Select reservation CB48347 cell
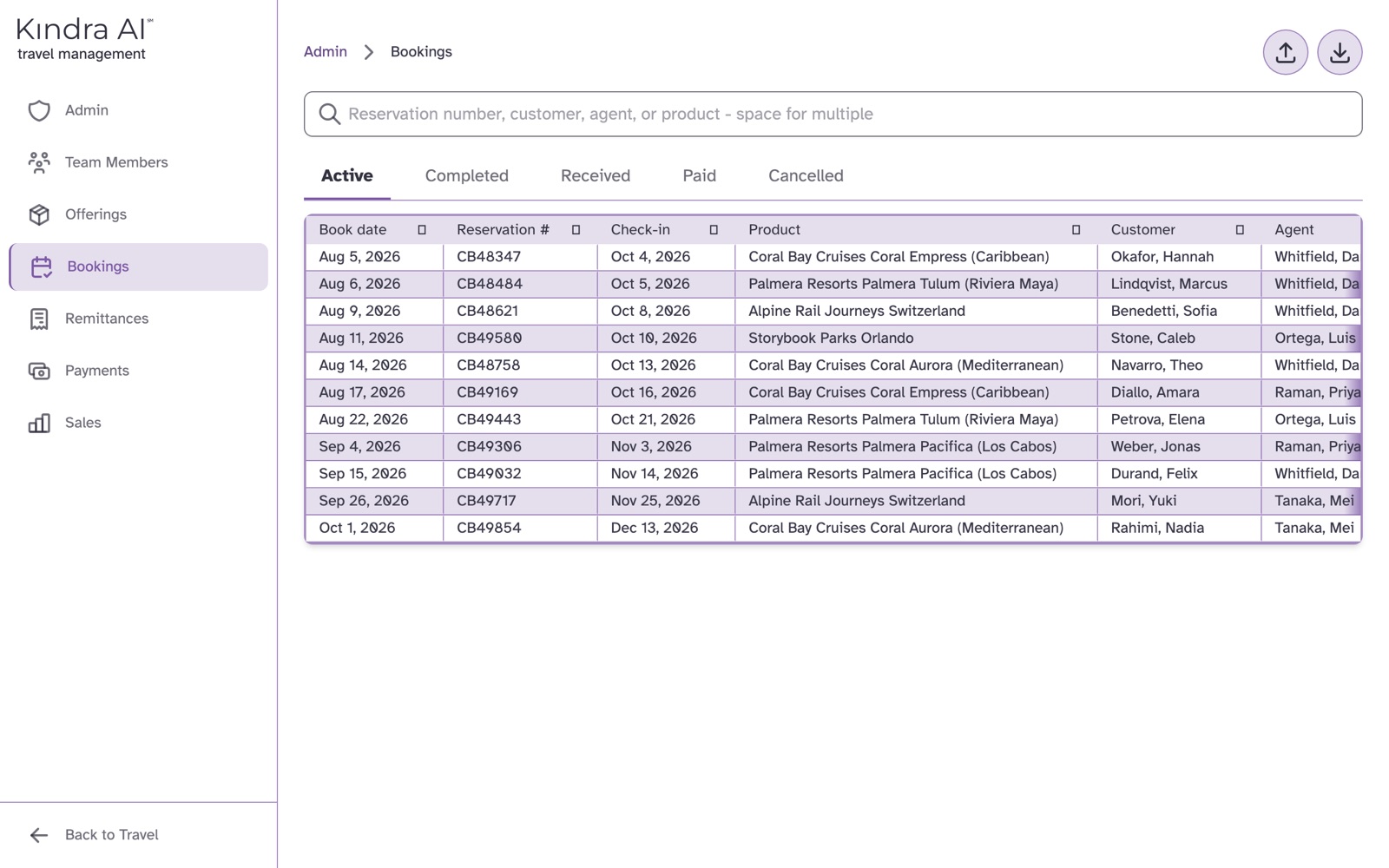 click(x=520, y=257)
